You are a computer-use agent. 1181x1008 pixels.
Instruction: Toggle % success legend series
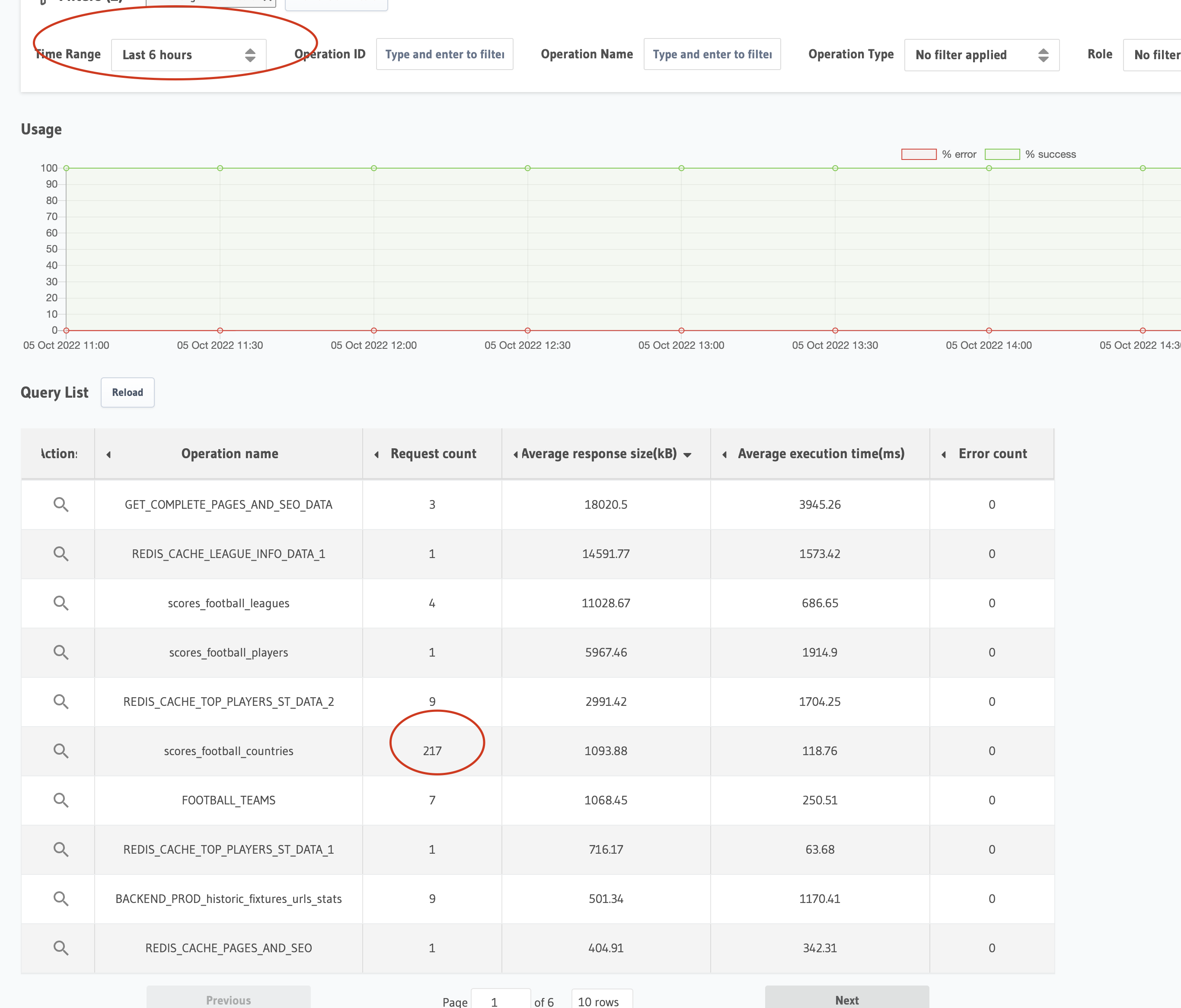(1031, 154)
